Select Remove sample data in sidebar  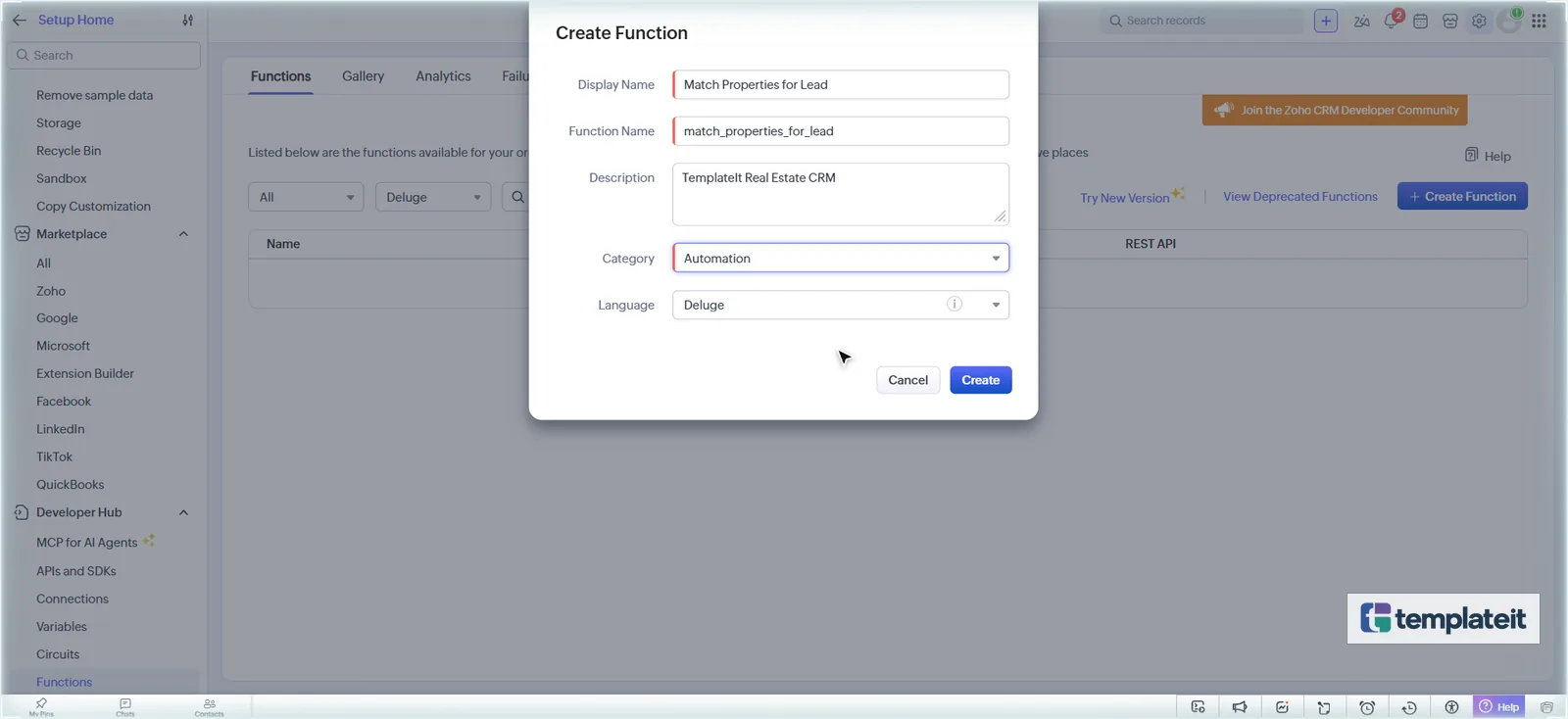coord(95,95)
